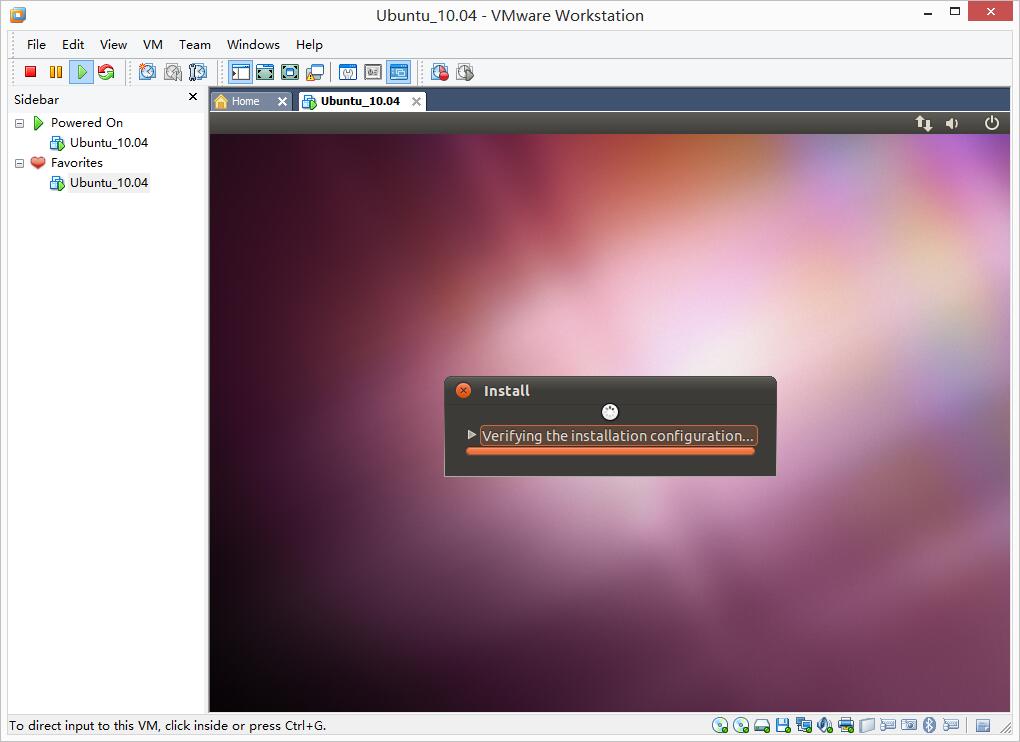
Task: Collapse the Favorites tree group
Action: pos(20,163)
